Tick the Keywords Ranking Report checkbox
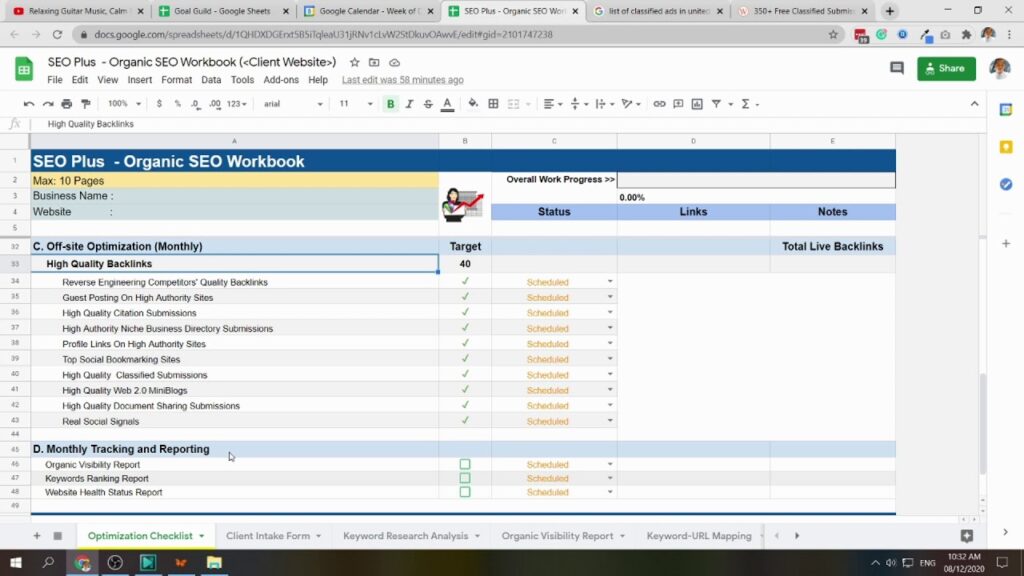The width and height of the screenshot is (1024, 576). [465, 478]
